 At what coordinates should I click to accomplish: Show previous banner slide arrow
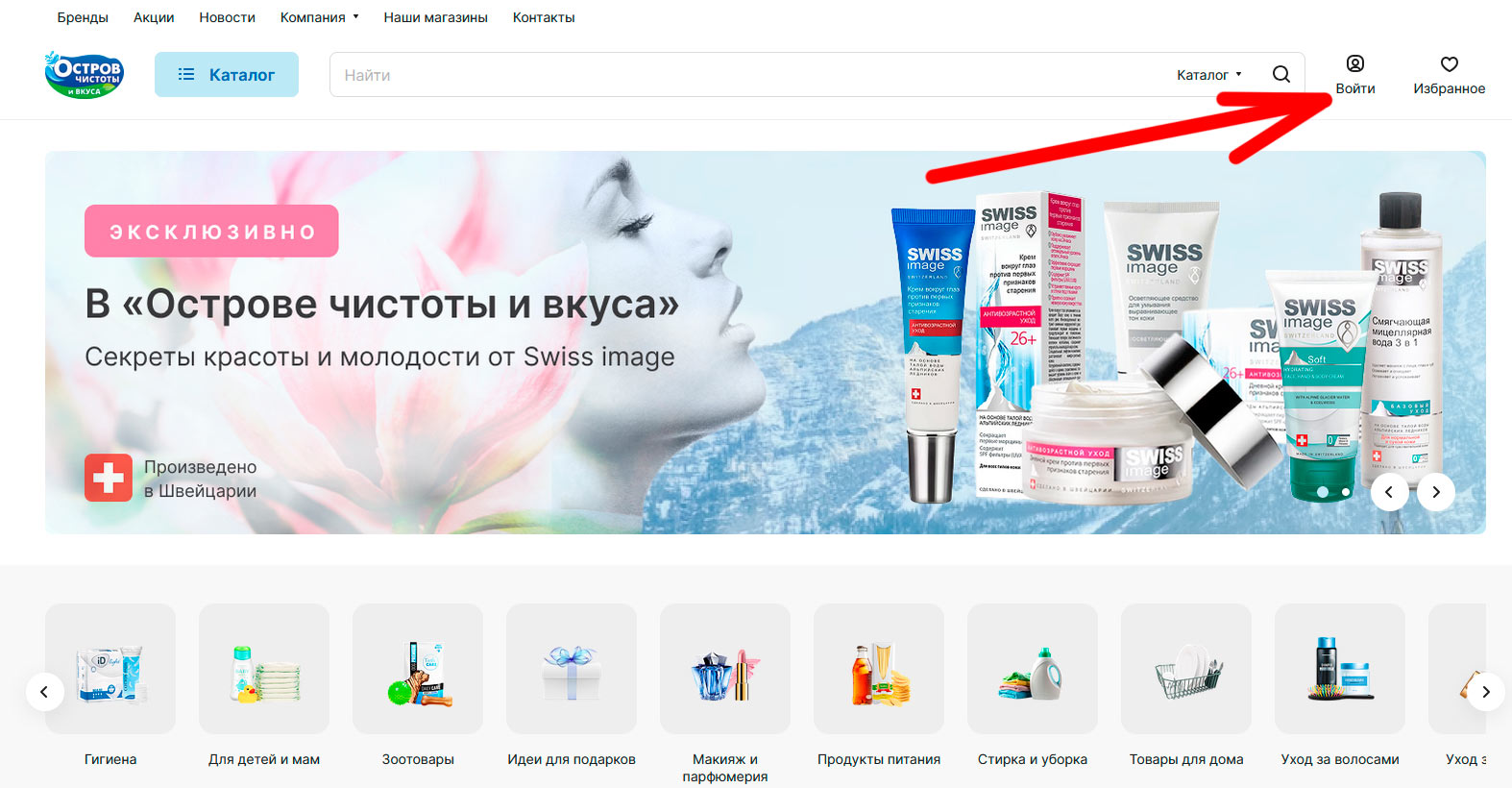click(1389, 492)
